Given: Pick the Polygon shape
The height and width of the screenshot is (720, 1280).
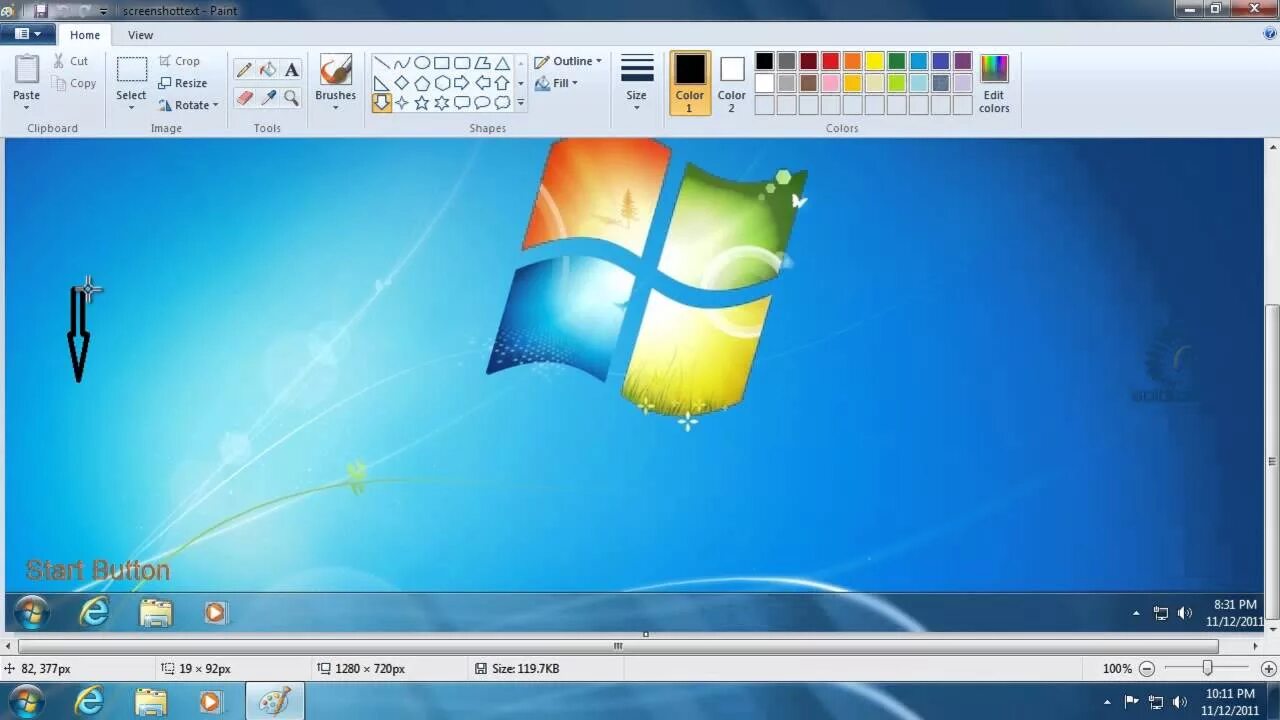Looking at the screenshot, I should tap(482, 63).
